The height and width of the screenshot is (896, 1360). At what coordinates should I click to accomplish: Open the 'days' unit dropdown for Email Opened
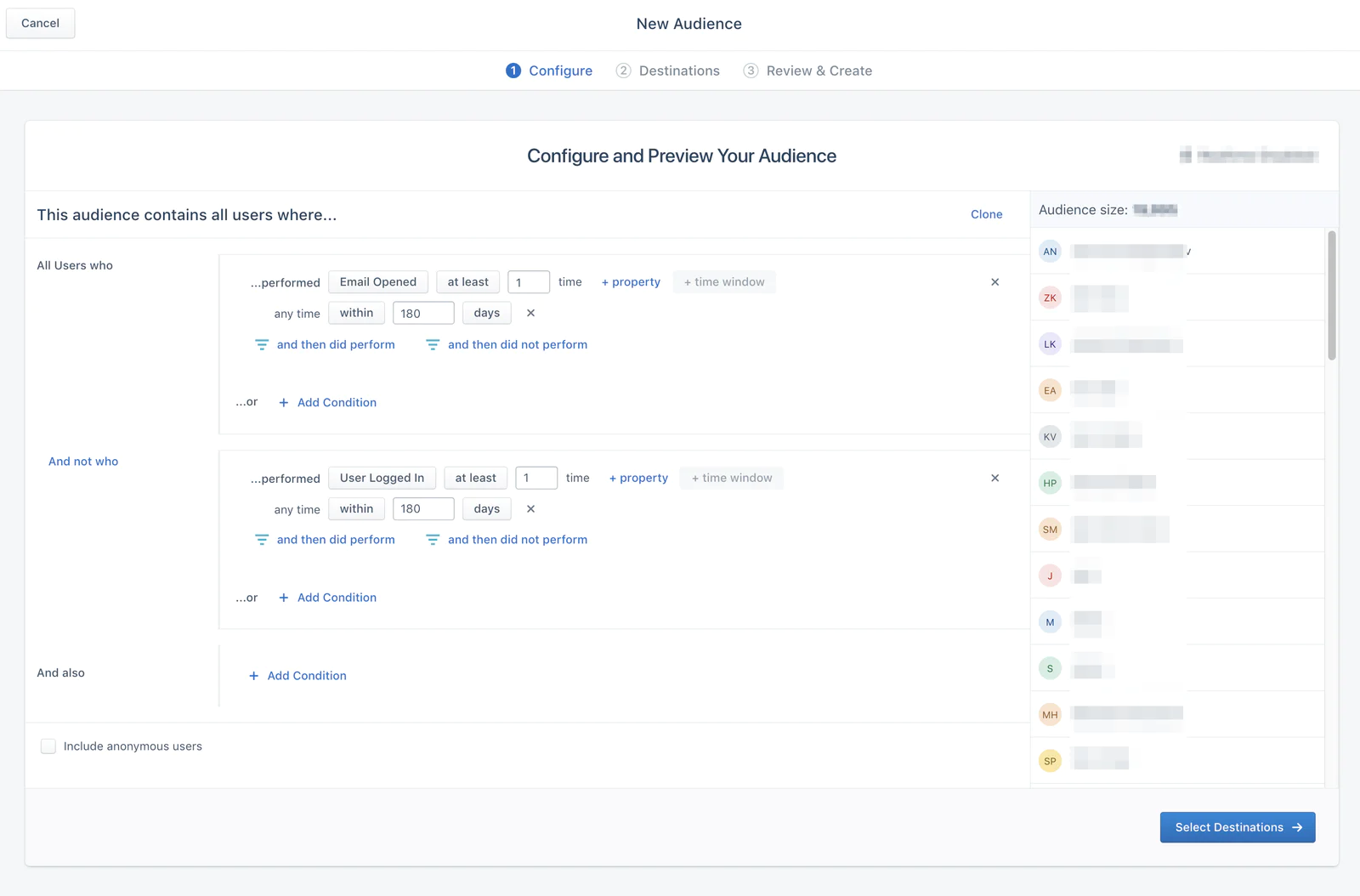pos(486,313)
